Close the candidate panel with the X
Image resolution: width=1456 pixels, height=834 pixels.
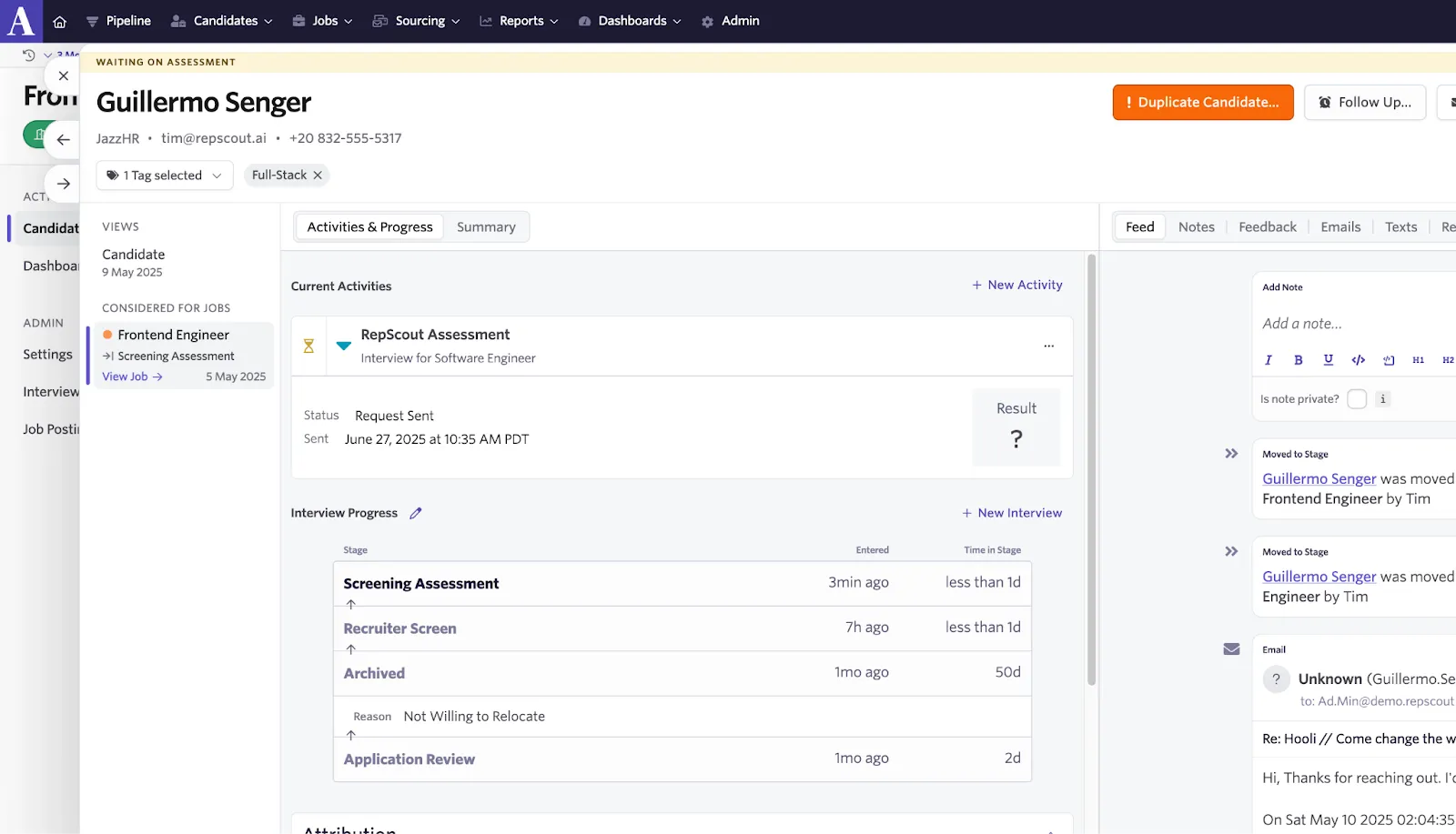(63, 76)
